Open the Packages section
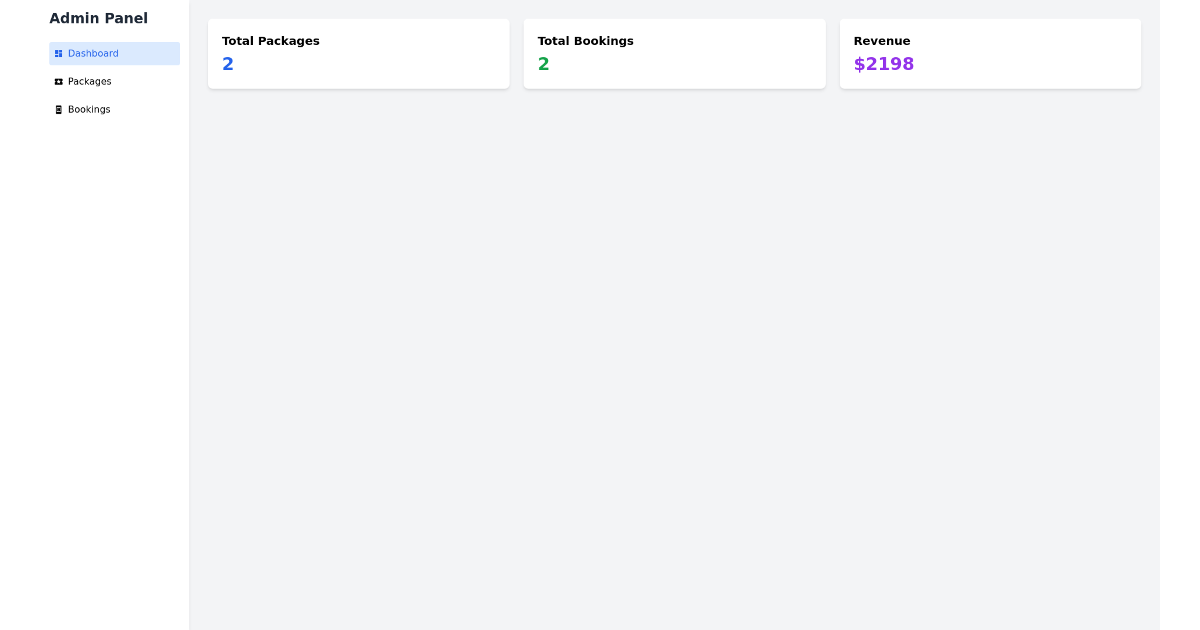The height and width of the screenshot is (630, 1200). pyautogui.click(x=89, y=81)
